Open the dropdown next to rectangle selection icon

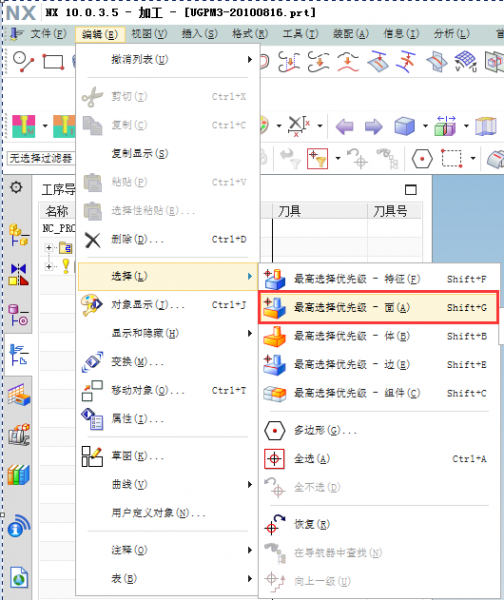coord(473,158)
